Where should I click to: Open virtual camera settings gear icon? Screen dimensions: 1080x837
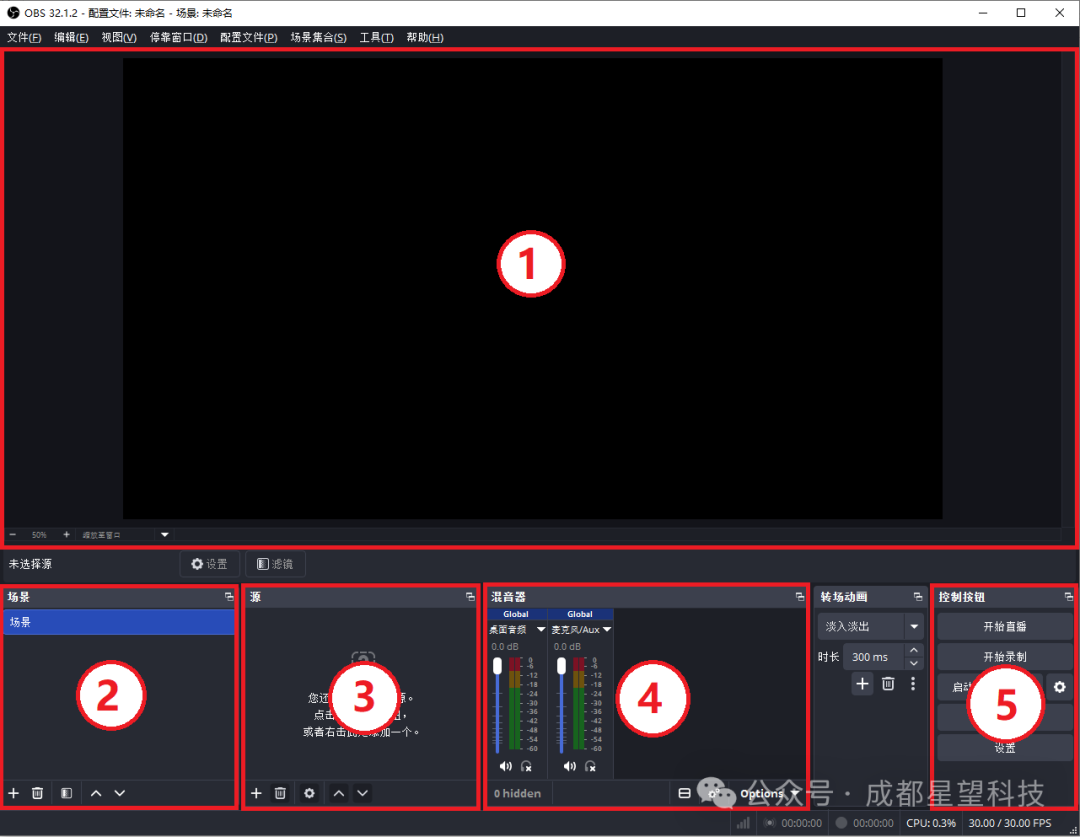(1059, 687)
